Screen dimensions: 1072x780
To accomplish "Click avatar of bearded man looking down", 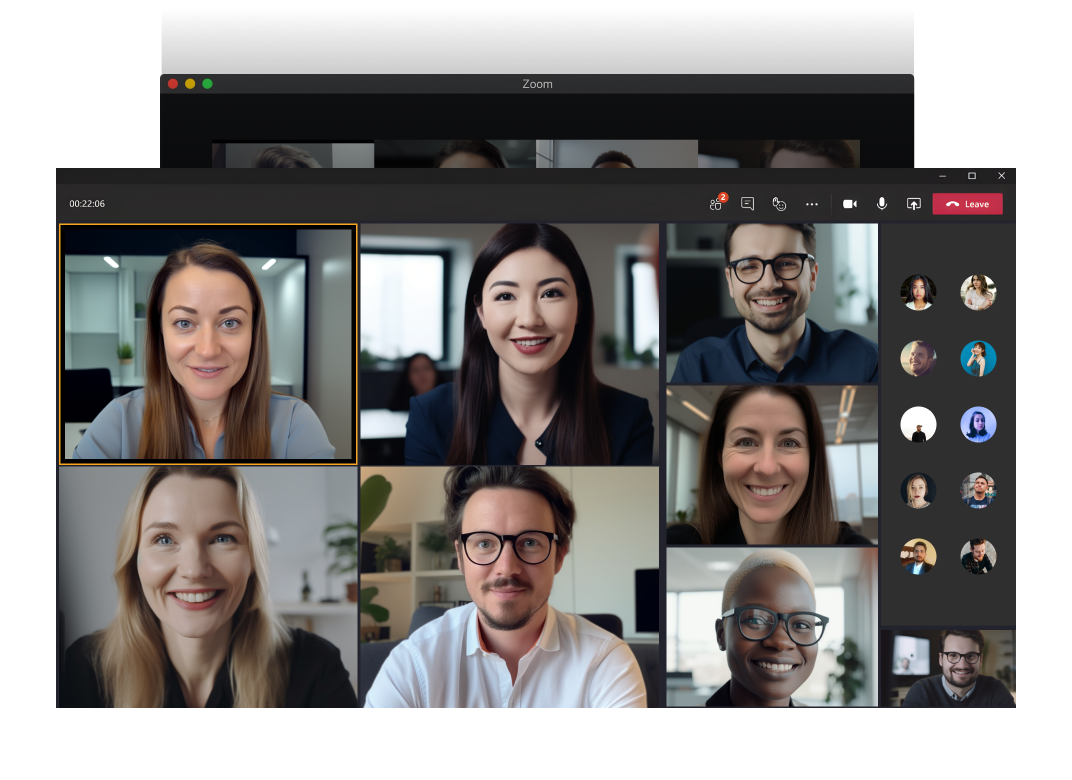I will pos(978,556).
